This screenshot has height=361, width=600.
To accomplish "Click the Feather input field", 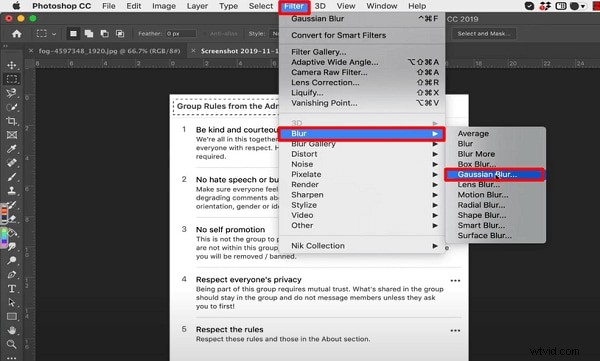I will pyautogui.click(x=181, y=34).
